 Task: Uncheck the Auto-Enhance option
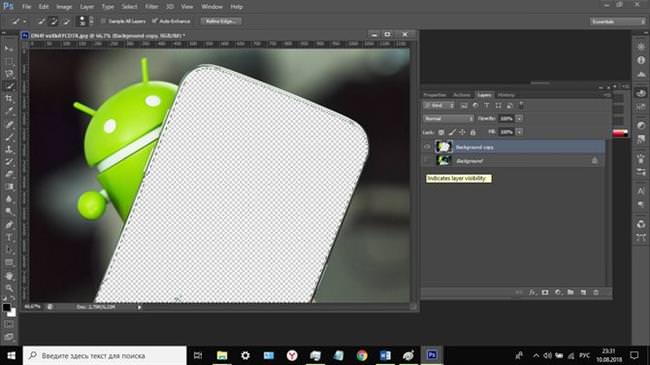(155, 21)
